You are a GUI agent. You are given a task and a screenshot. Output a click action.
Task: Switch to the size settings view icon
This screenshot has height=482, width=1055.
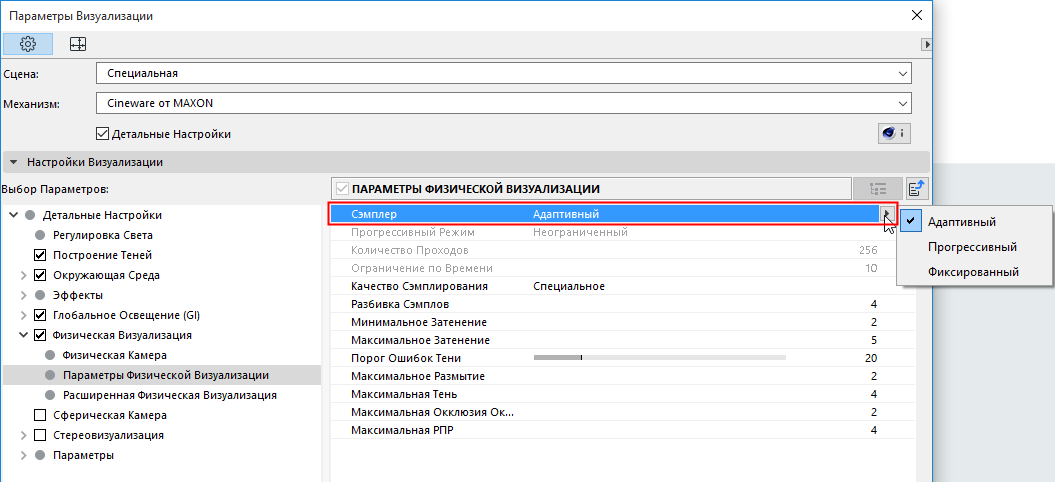(78, 44)
